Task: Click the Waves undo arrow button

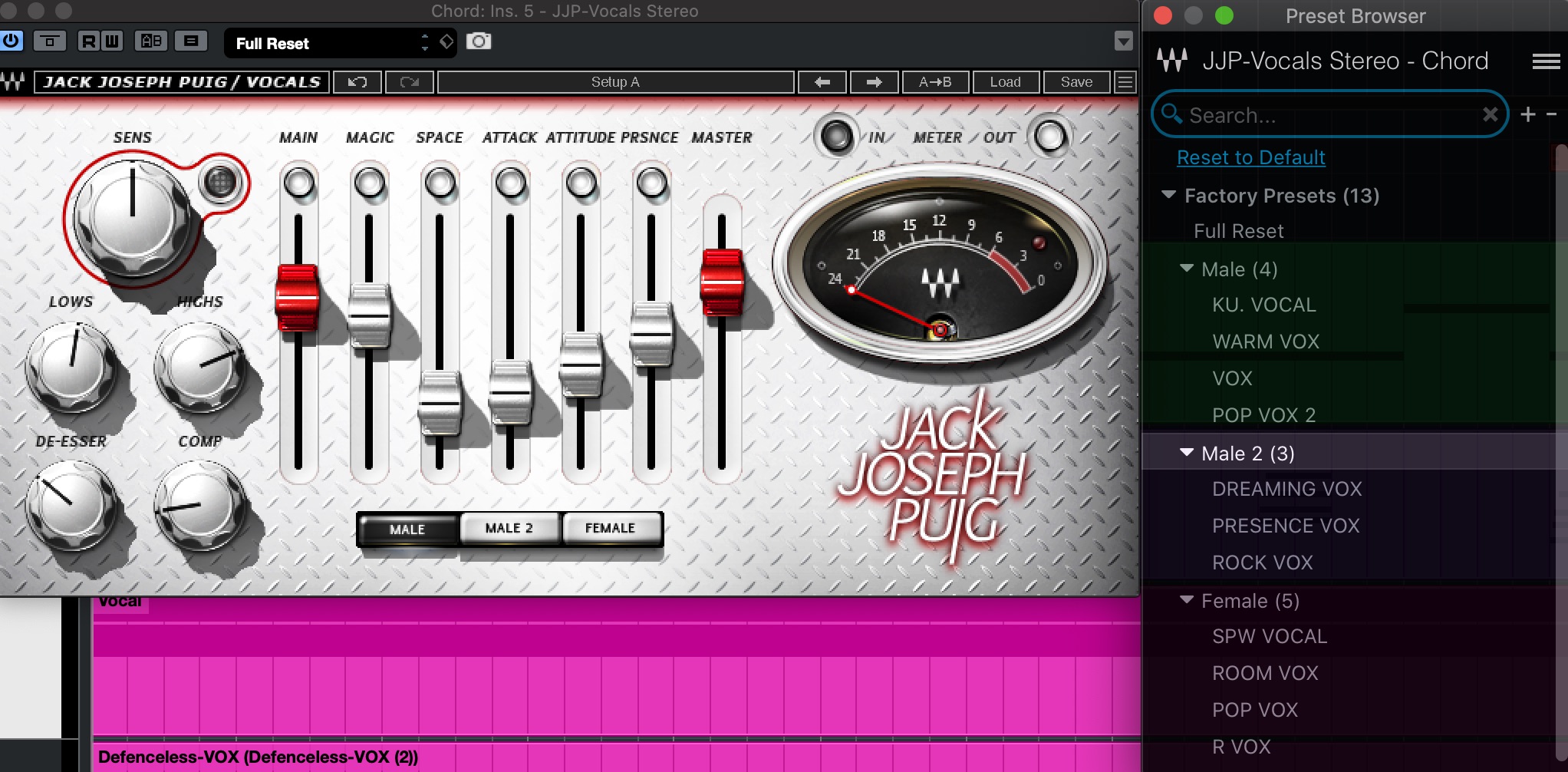Action: [357, 82]
